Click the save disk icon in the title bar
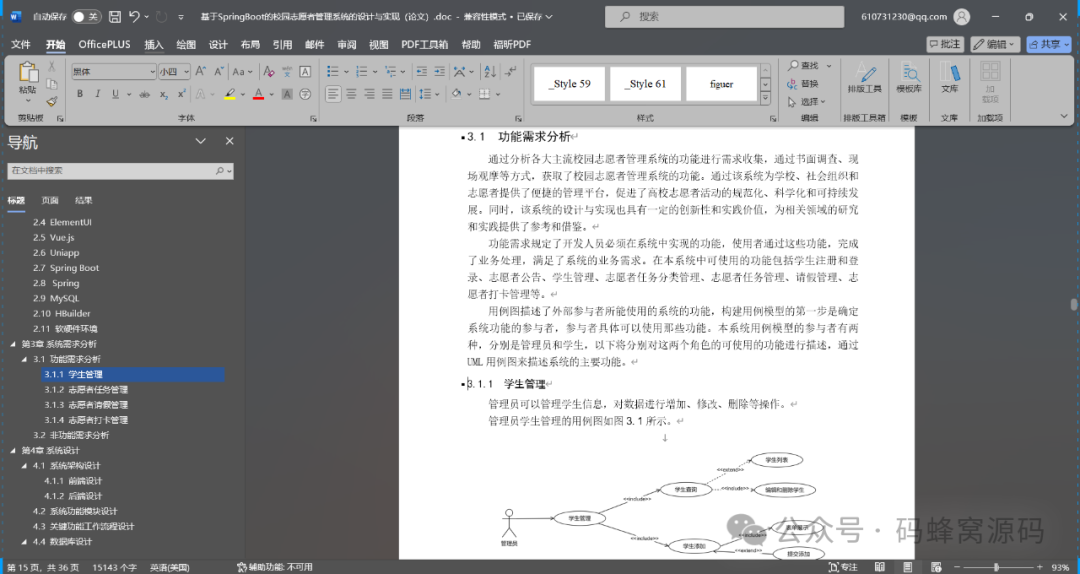The width and height of the screenshot is (1080, 574). click(x=115, y=17)
